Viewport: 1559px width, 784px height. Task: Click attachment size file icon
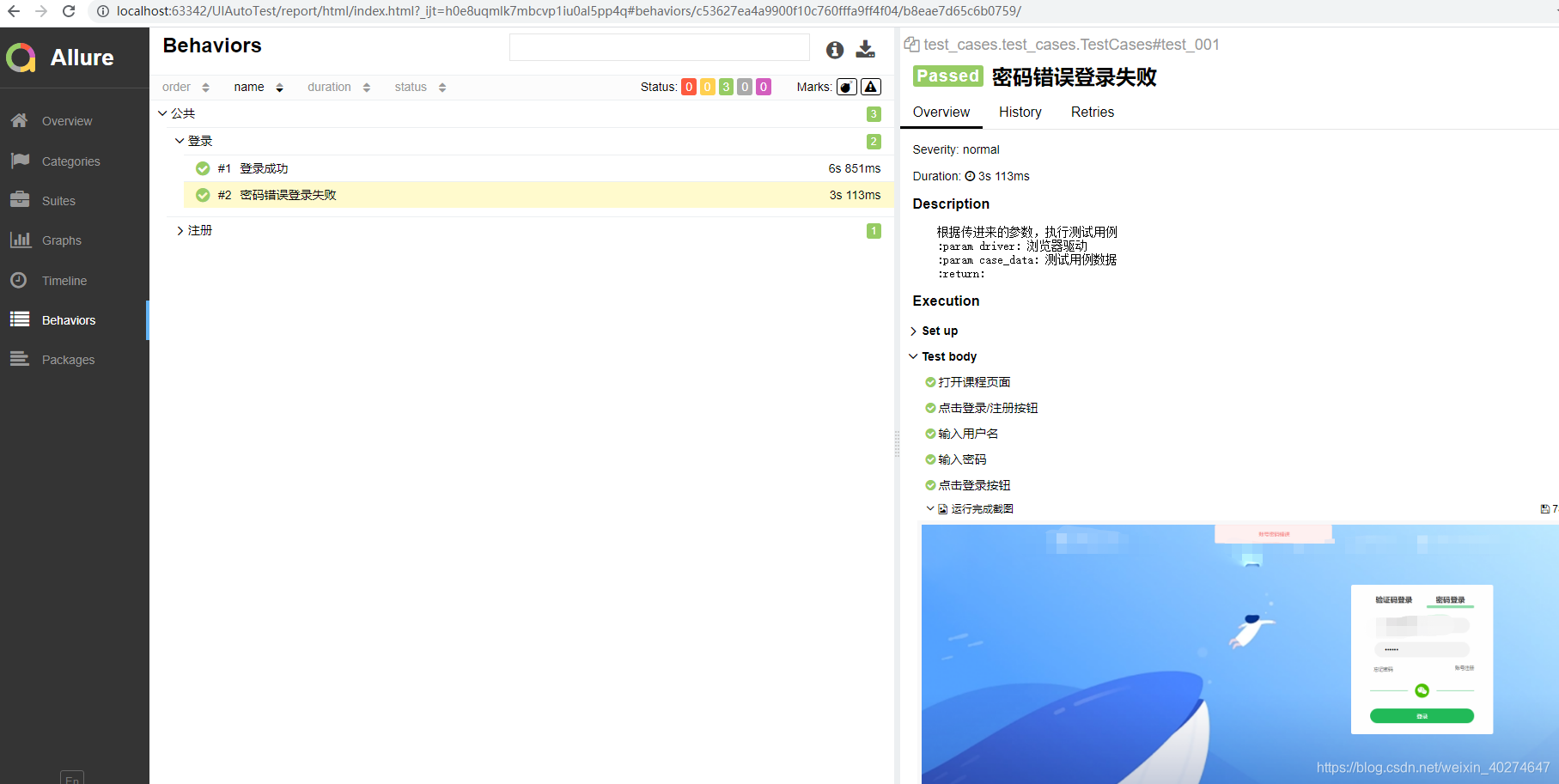[x=1545, y=509]
